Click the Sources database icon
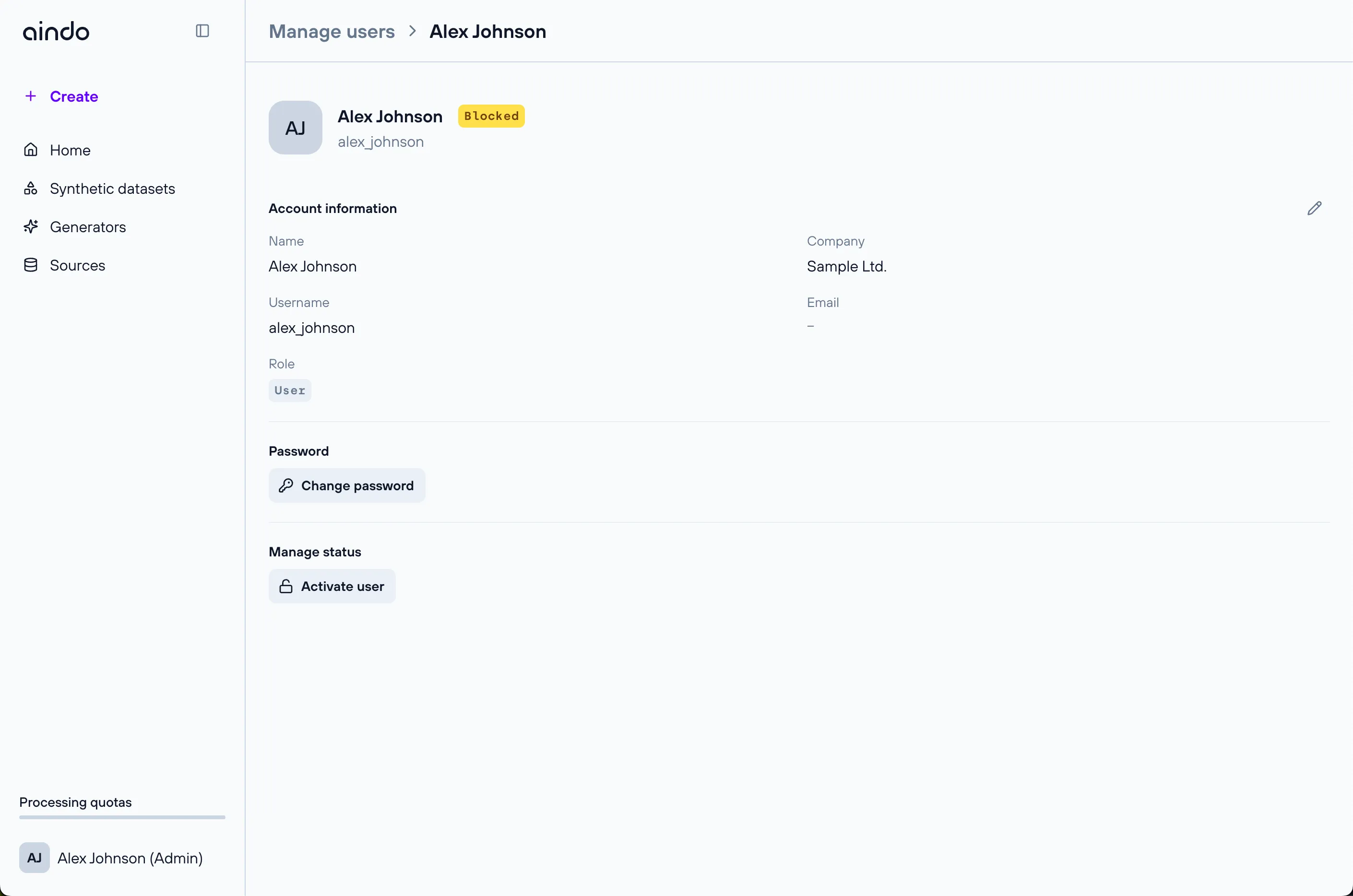Viewport: 1353px width, 896px height. (x=31, y=265)
